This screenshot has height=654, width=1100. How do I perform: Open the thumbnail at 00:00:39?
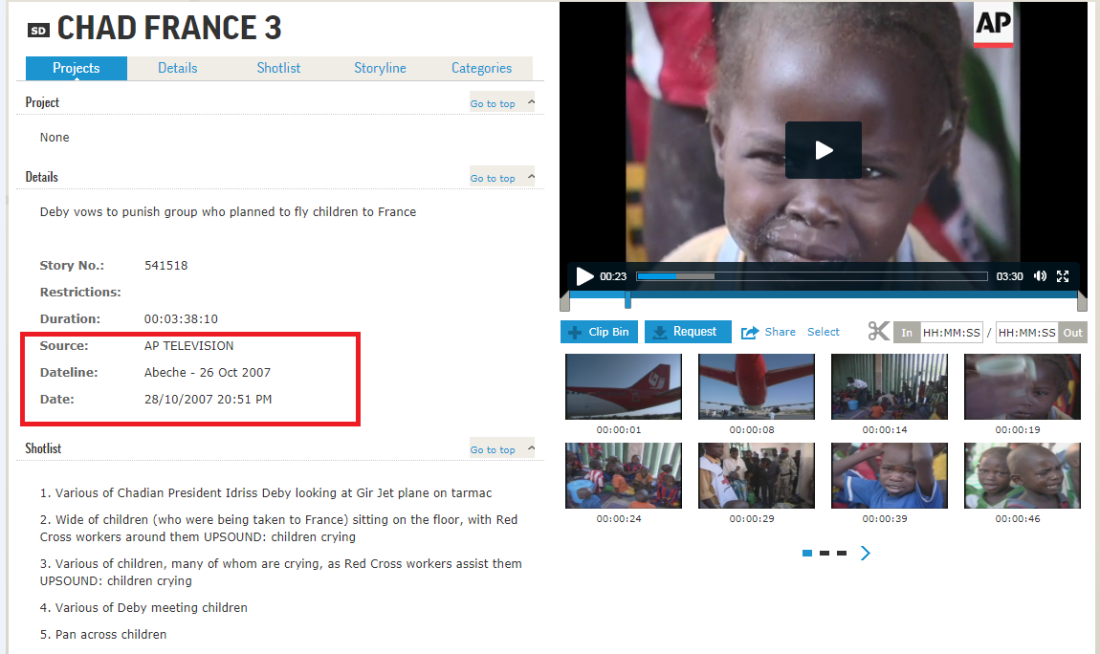pyautogui.click(x=889, y=475)
